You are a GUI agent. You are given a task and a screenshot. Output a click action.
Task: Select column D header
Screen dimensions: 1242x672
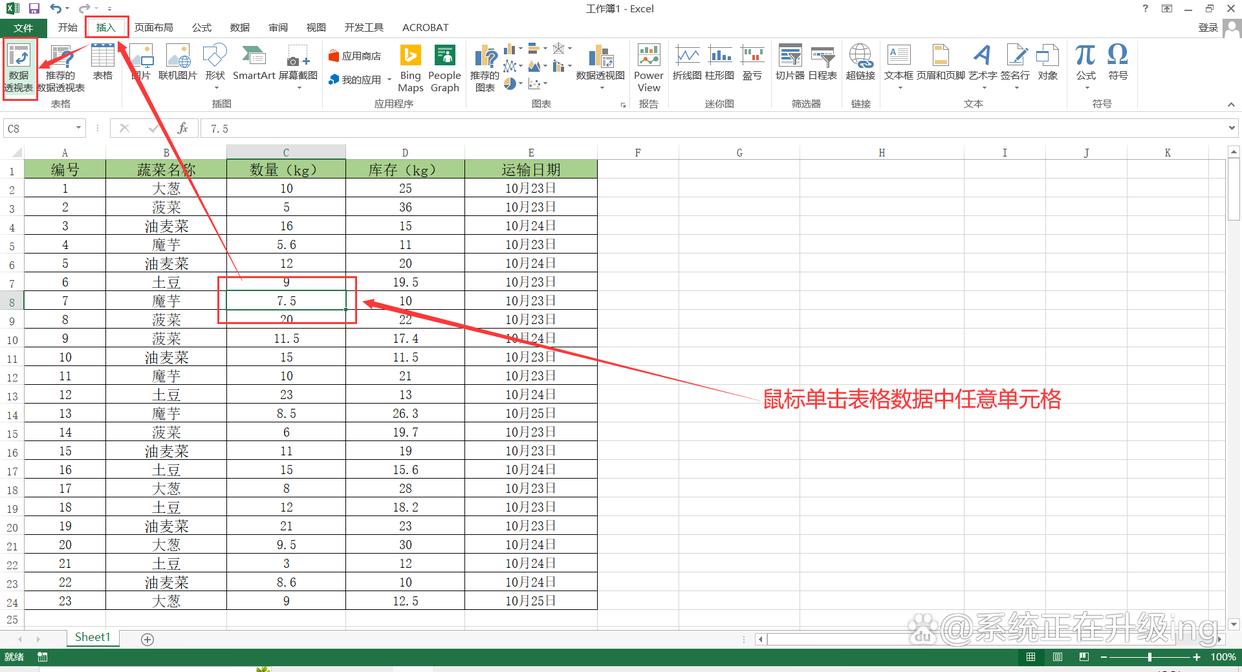pos(405,152)
